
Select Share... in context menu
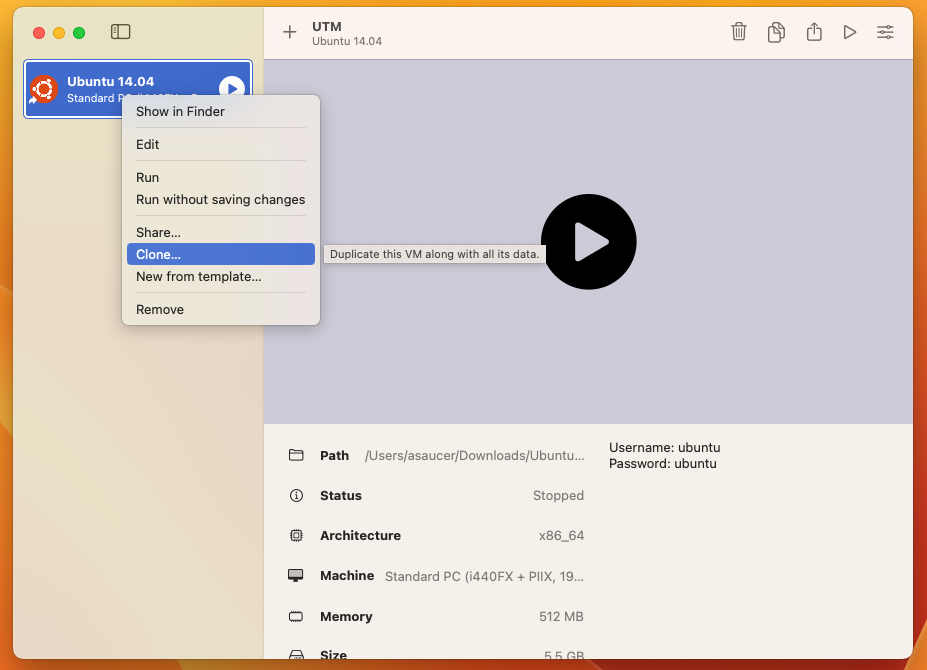tap(158, 233)
